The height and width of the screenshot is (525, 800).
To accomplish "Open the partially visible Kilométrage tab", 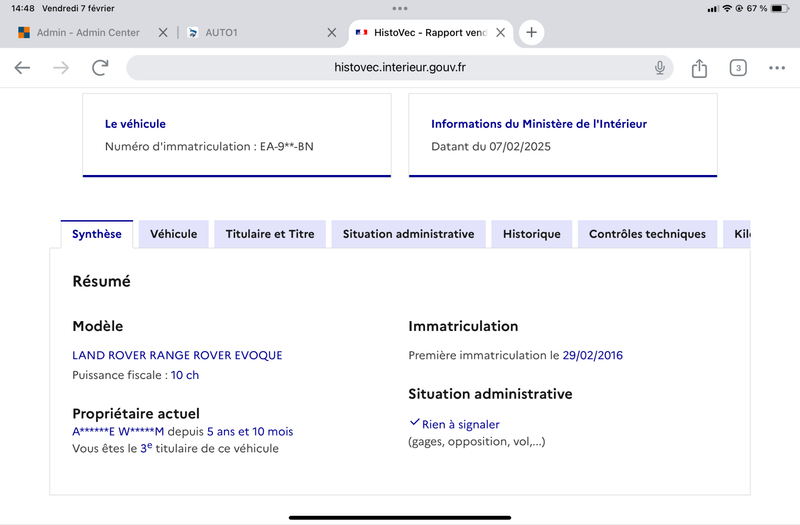I will pos(737,234).
